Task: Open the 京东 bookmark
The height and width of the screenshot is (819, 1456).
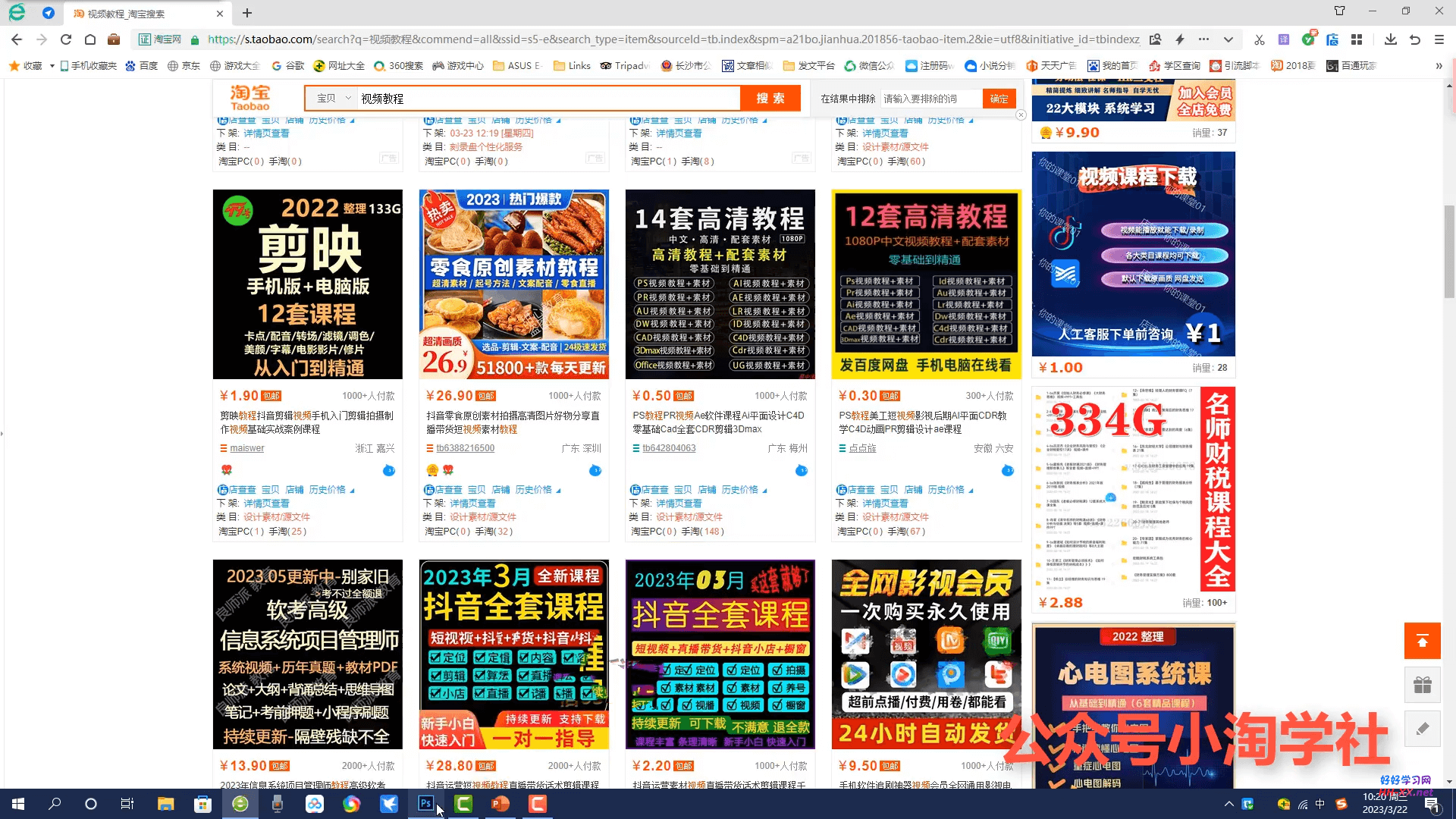Action: pos(184,66)
